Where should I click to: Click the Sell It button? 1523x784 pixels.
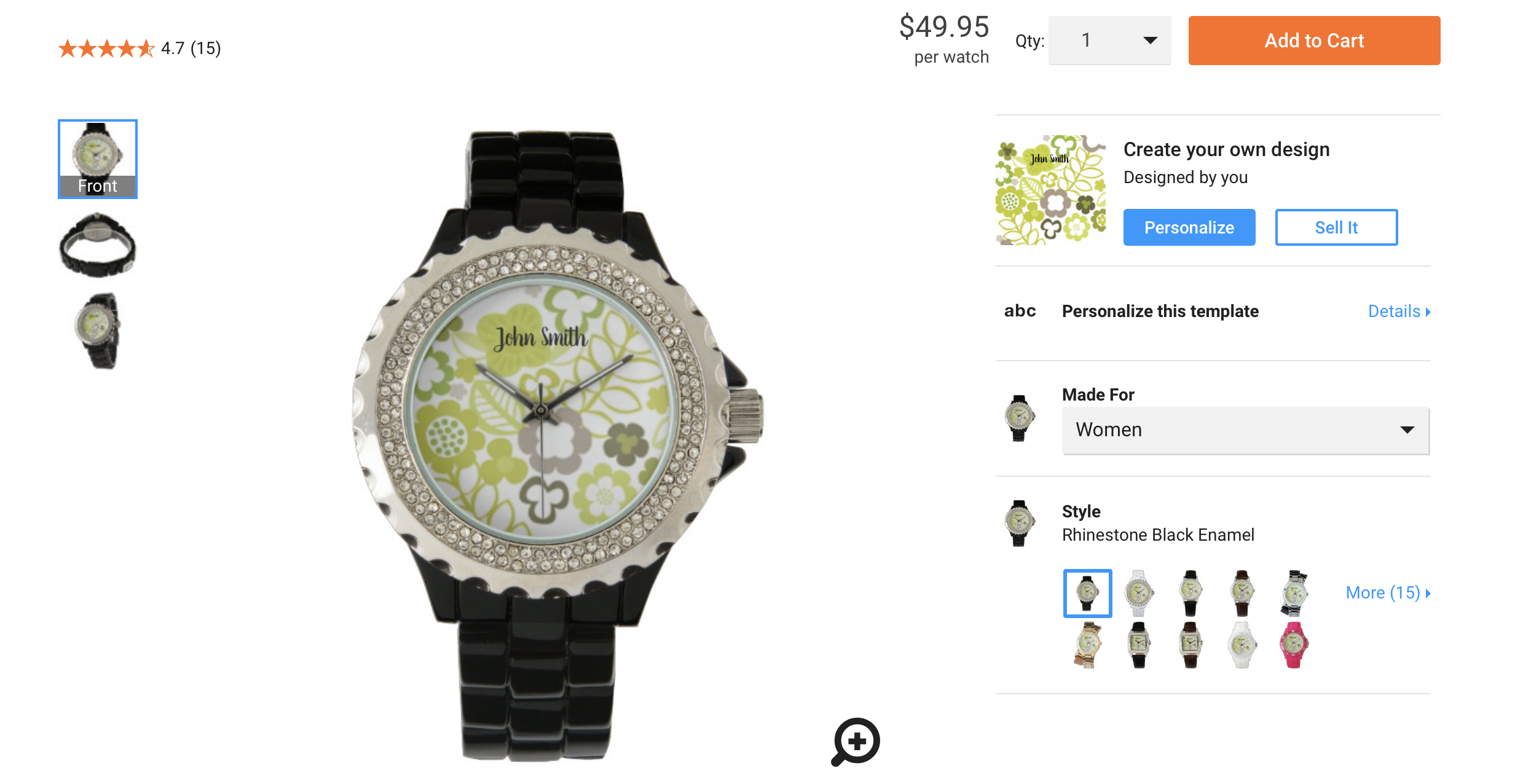(1336, 227)
